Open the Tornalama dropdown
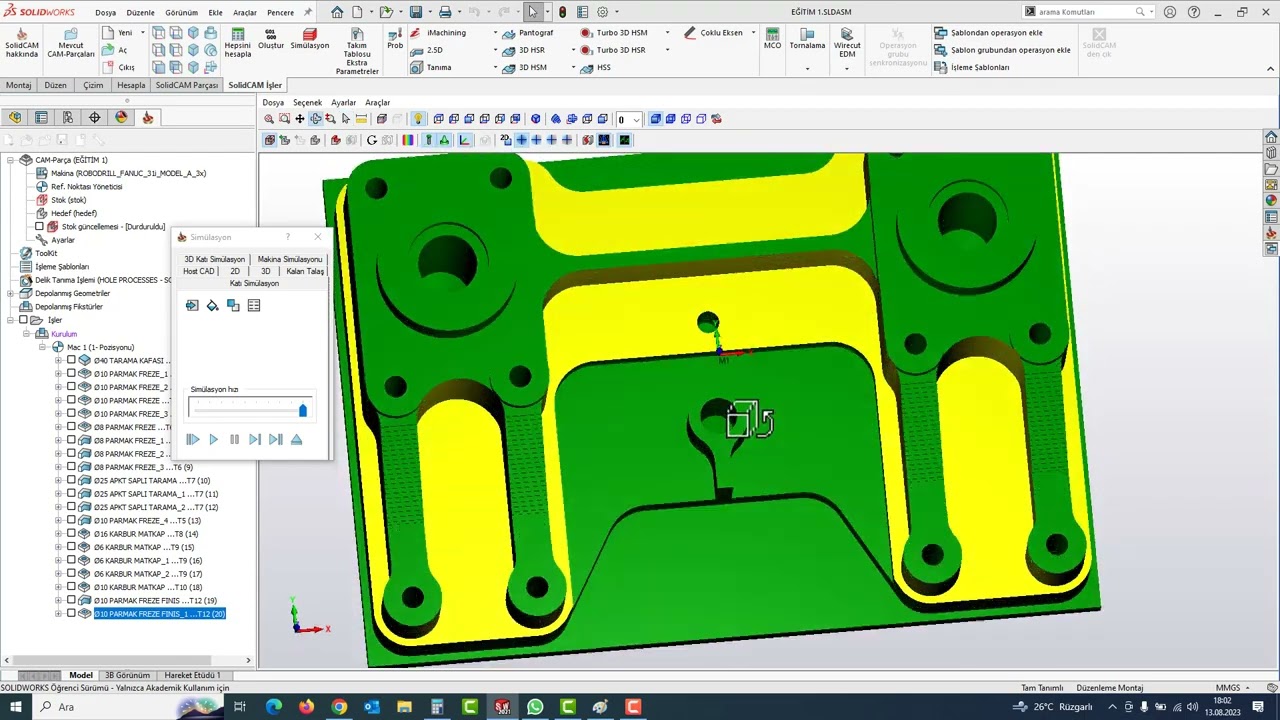 (x=807, y=68)
